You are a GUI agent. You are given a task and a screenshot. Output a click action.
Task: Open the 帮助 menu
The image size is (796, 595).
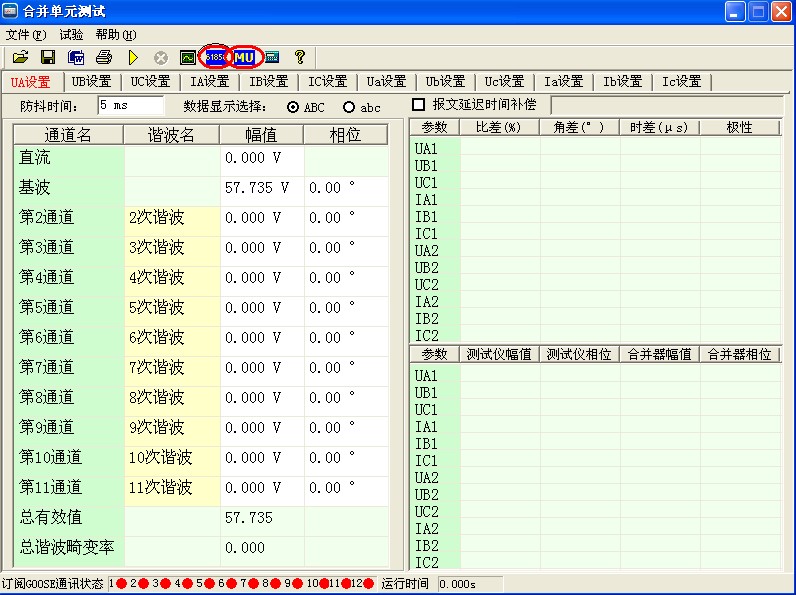click(116, 34)
